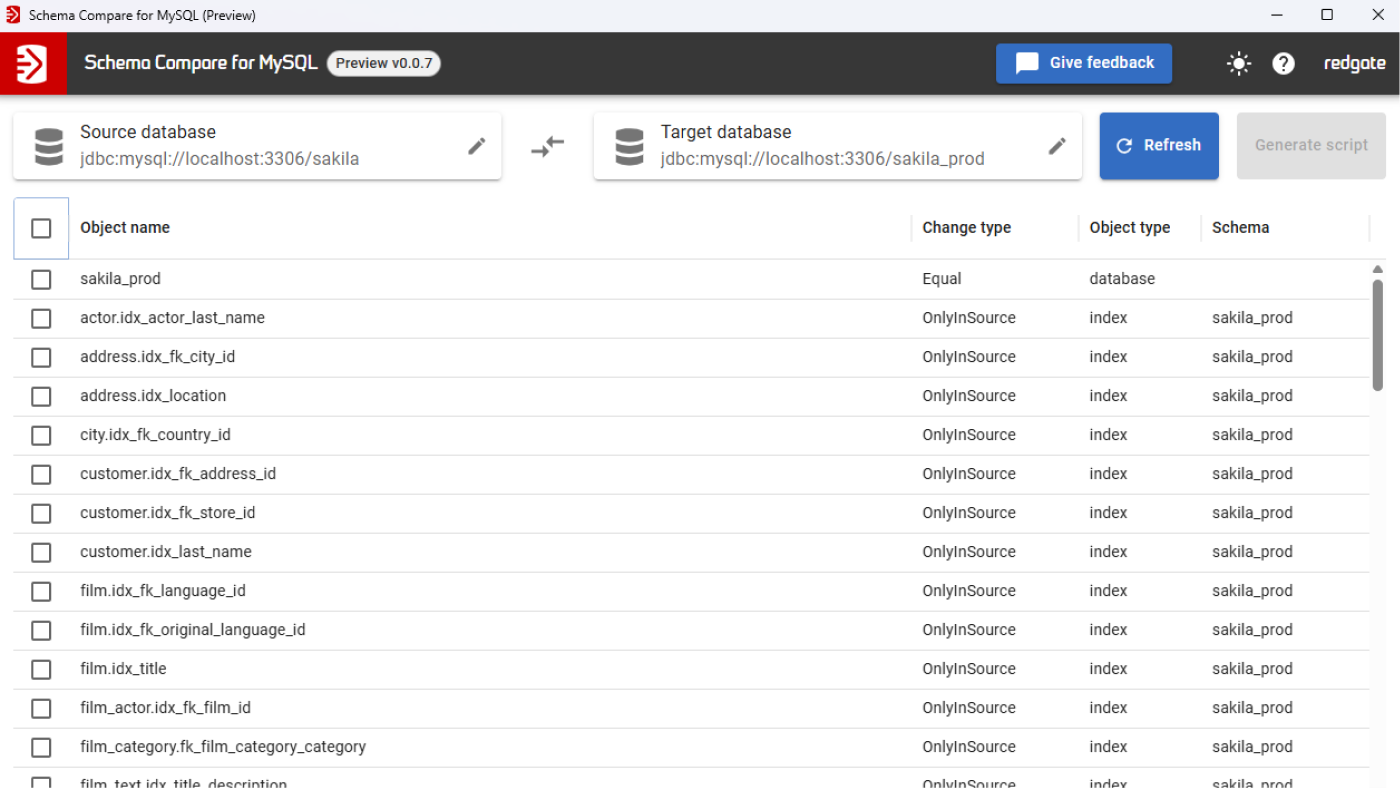1400x788 pixels.
Task: Check address.idx_location row checkbox
Action: [41, 397]
